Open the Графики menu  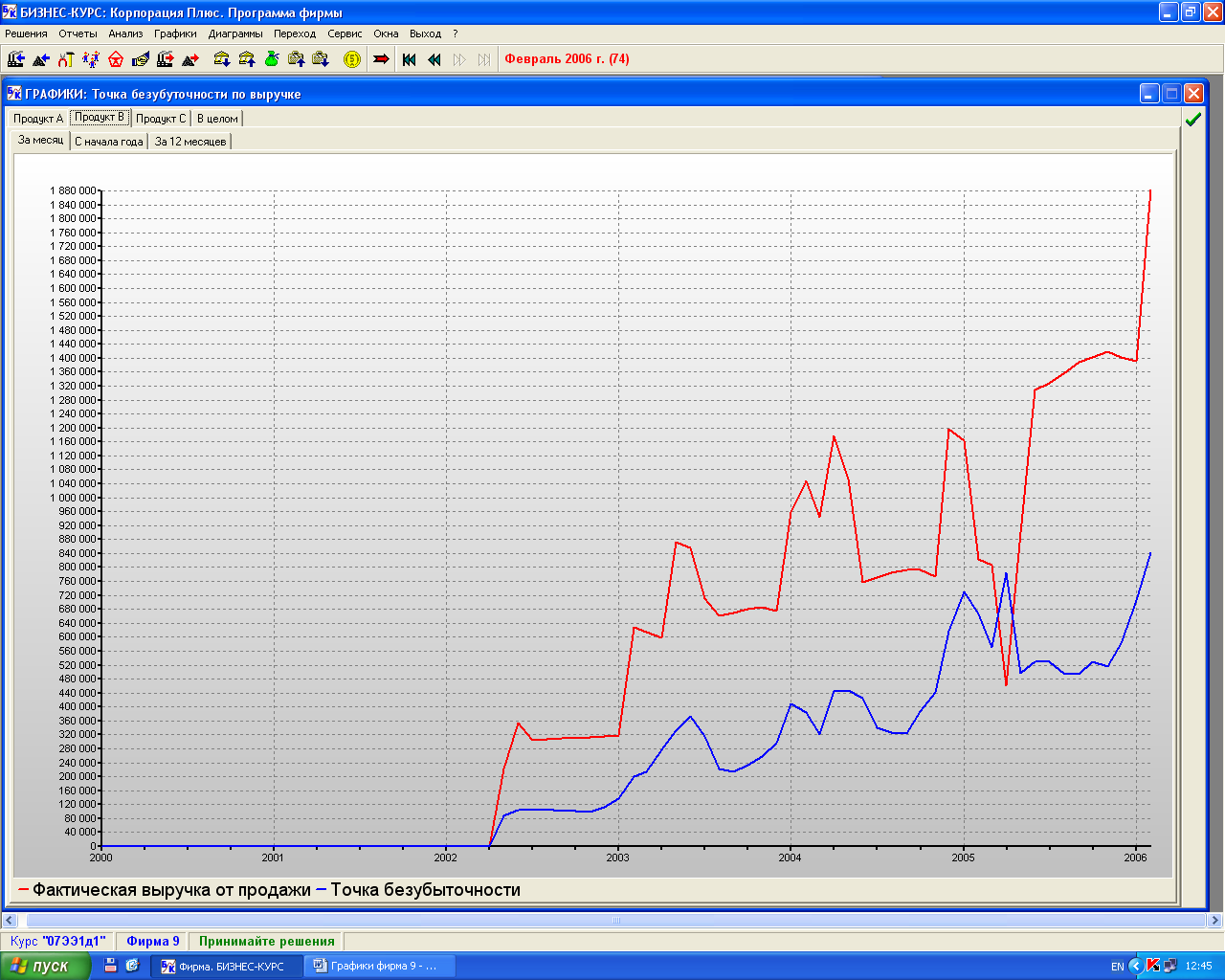coord(175,33)
